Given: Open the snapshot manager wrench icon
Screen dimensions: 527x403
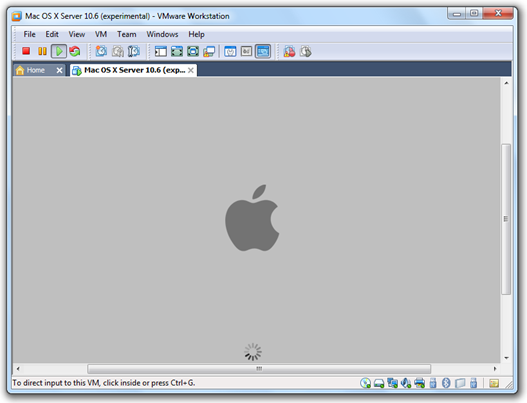Looking at the screenshot, I should (134, 51).
